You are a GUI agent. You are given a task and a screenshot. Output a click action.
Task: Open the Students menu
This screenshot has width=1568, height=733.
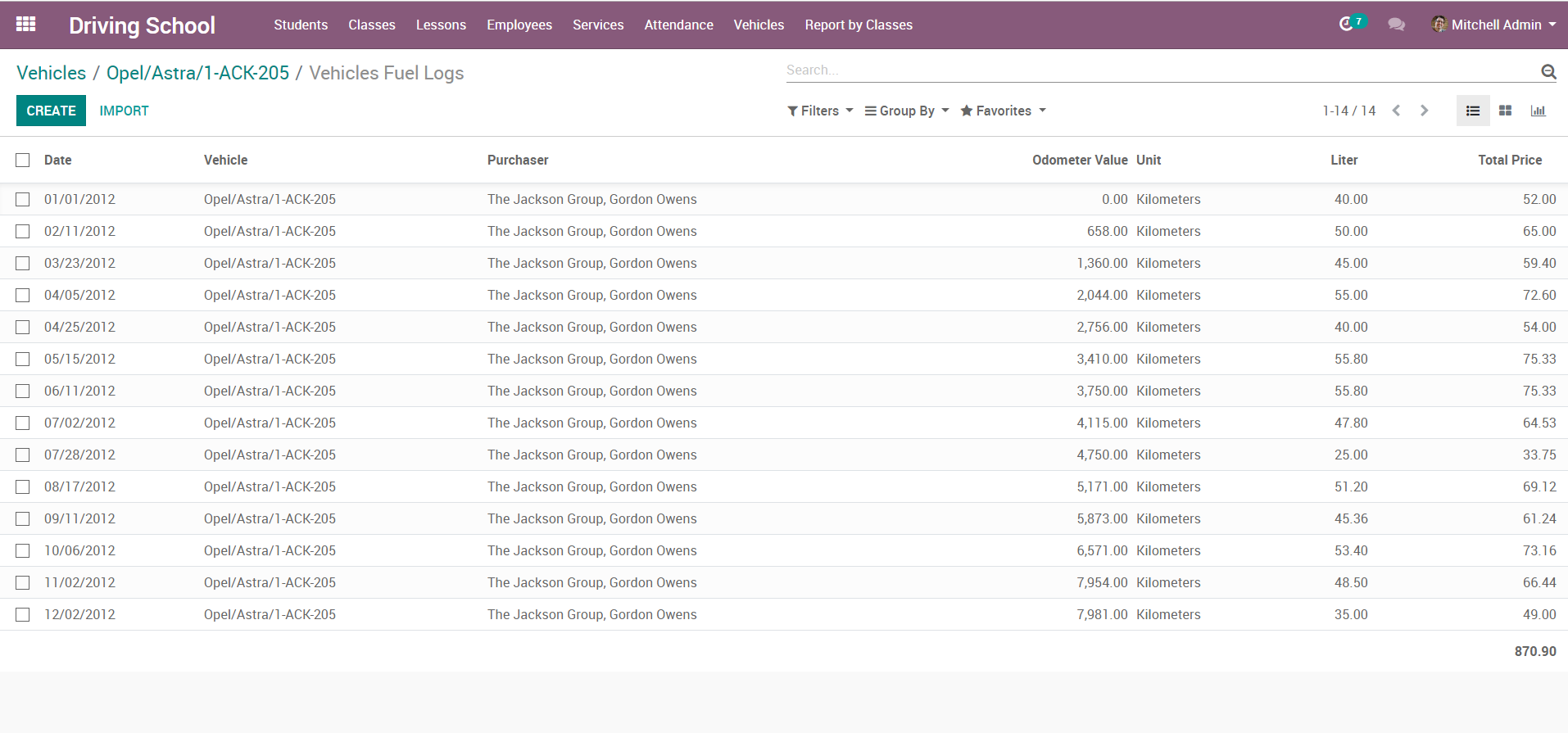click(301, 25)
